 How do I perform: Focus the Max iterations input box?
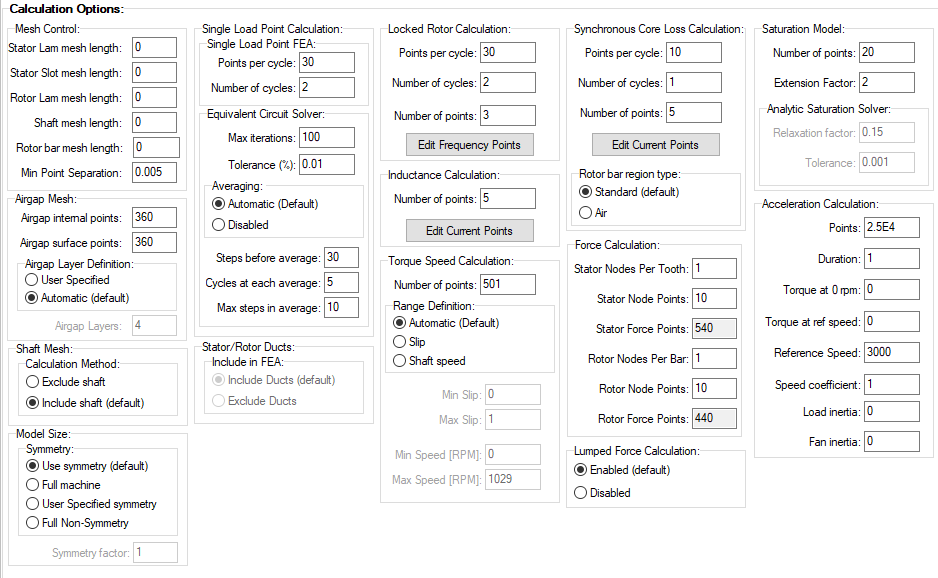(326, 137)
